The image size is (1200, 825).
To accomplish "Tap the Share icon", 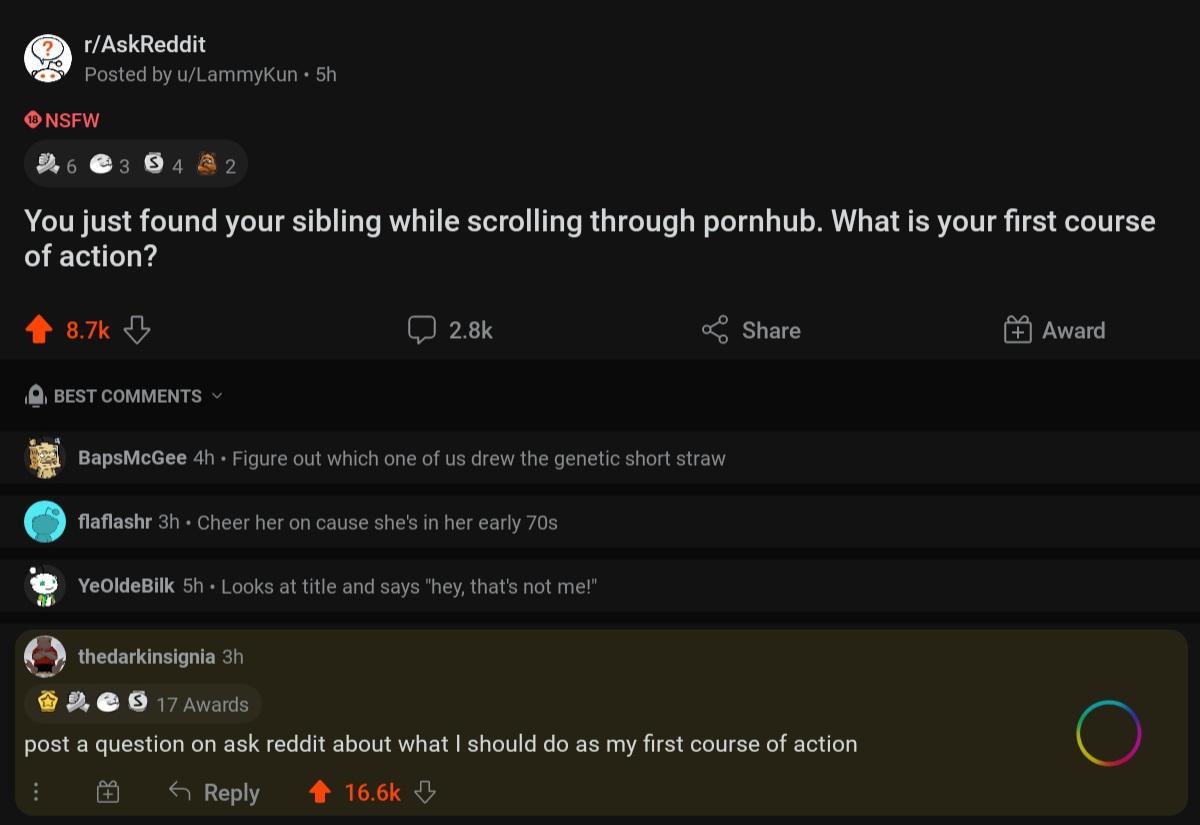I will pos(713,329).
